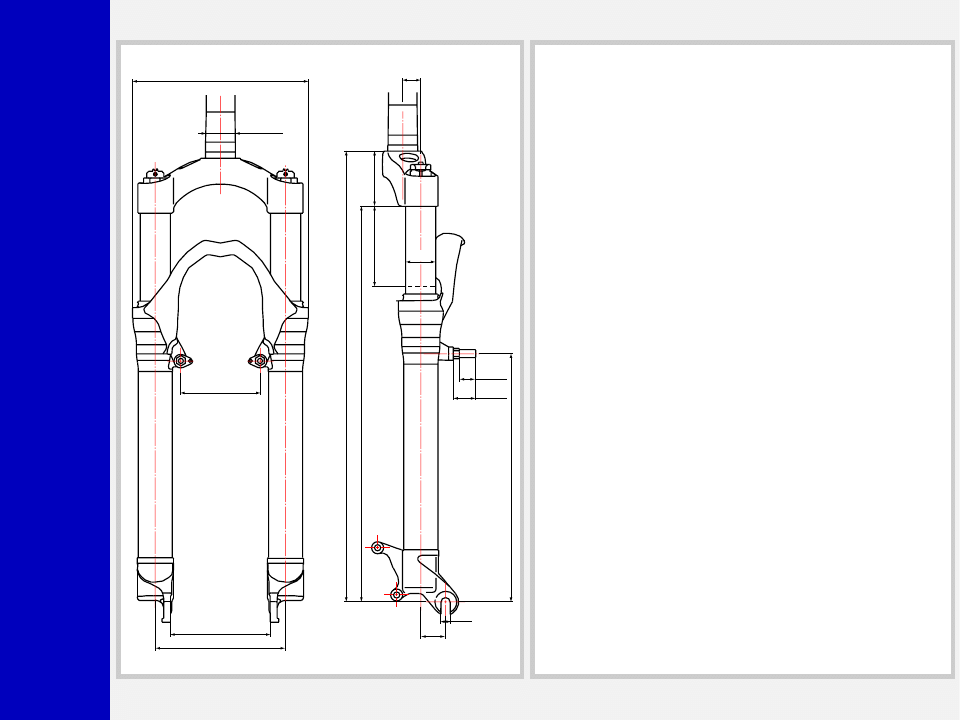
Task: Select the left top cap bolt on crown
Action: tap(154, 174)
